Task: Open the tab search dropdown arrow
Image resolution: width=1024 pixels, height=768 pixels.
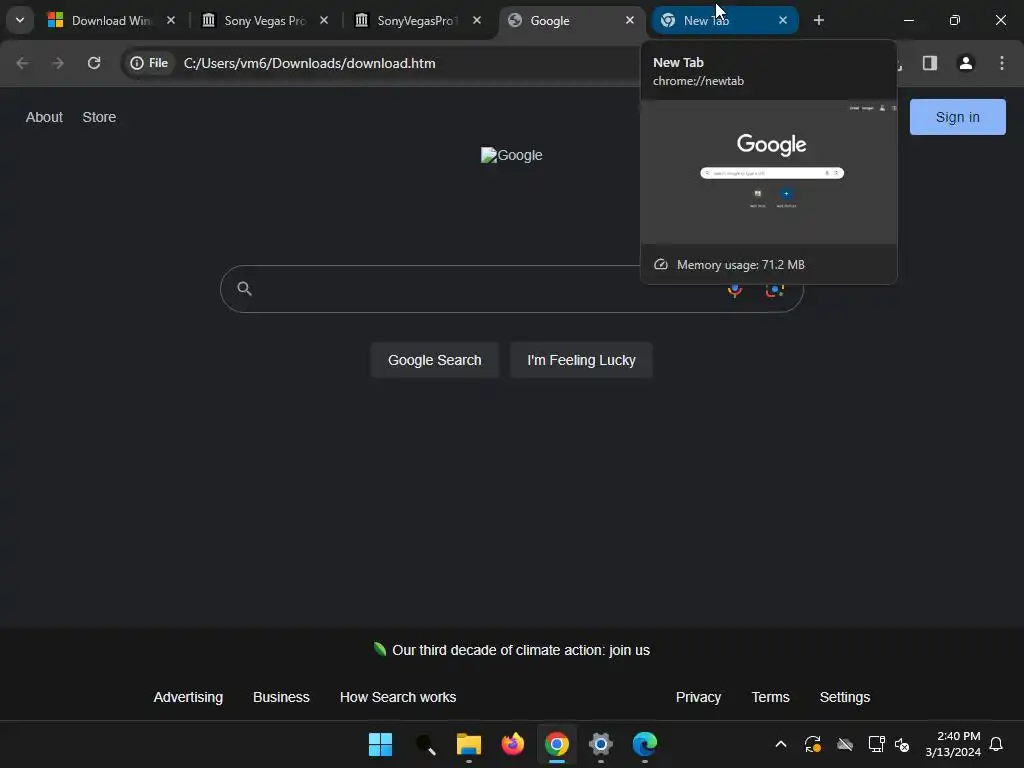Action: coord(20,20)
